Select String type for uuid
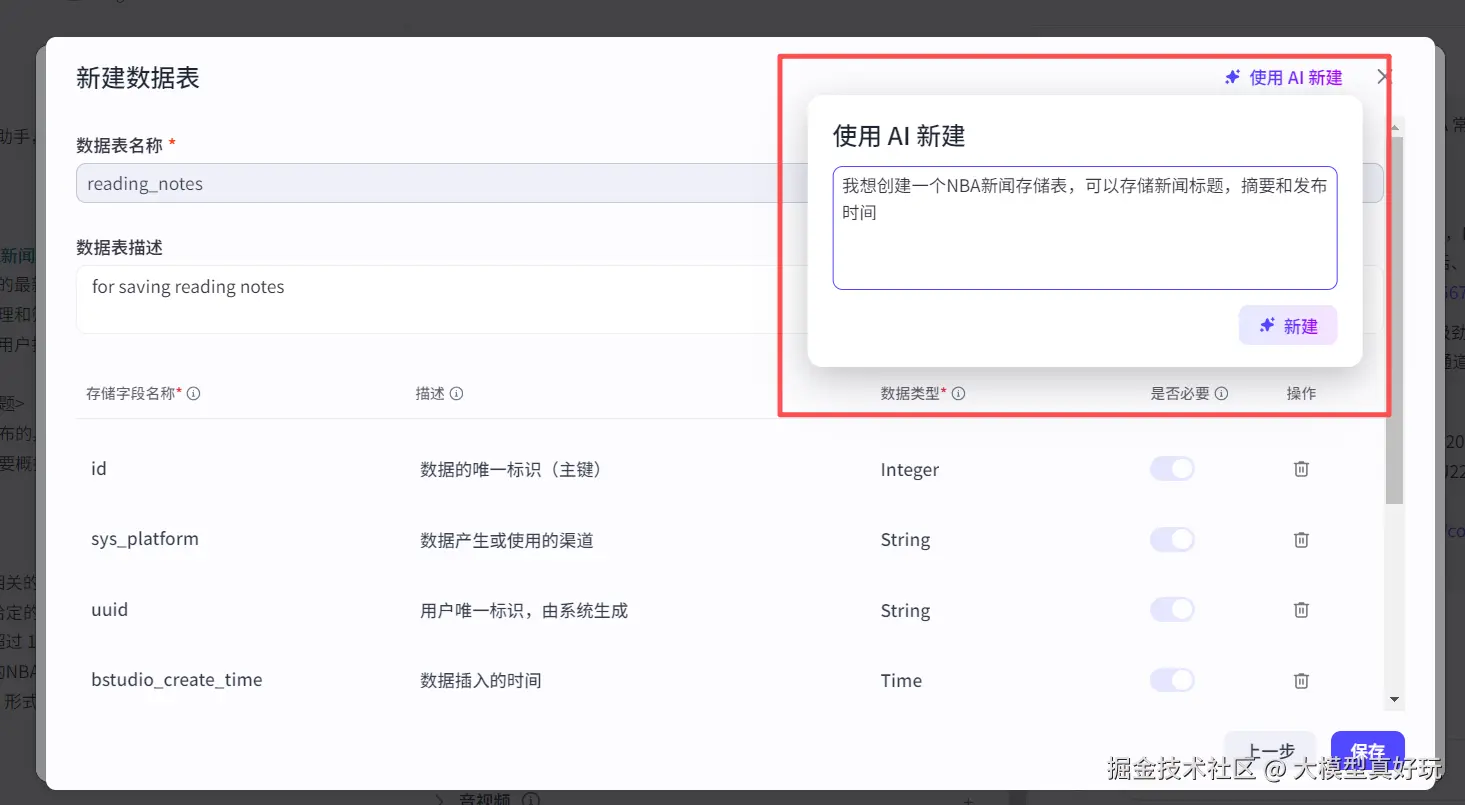 (905, 611)
